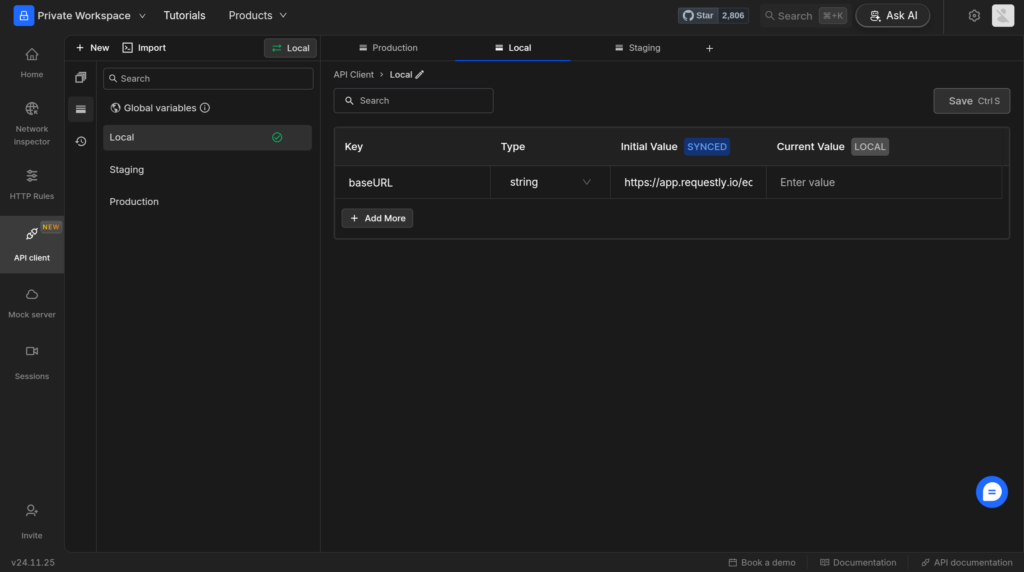Click the New button

click(92, 48)
